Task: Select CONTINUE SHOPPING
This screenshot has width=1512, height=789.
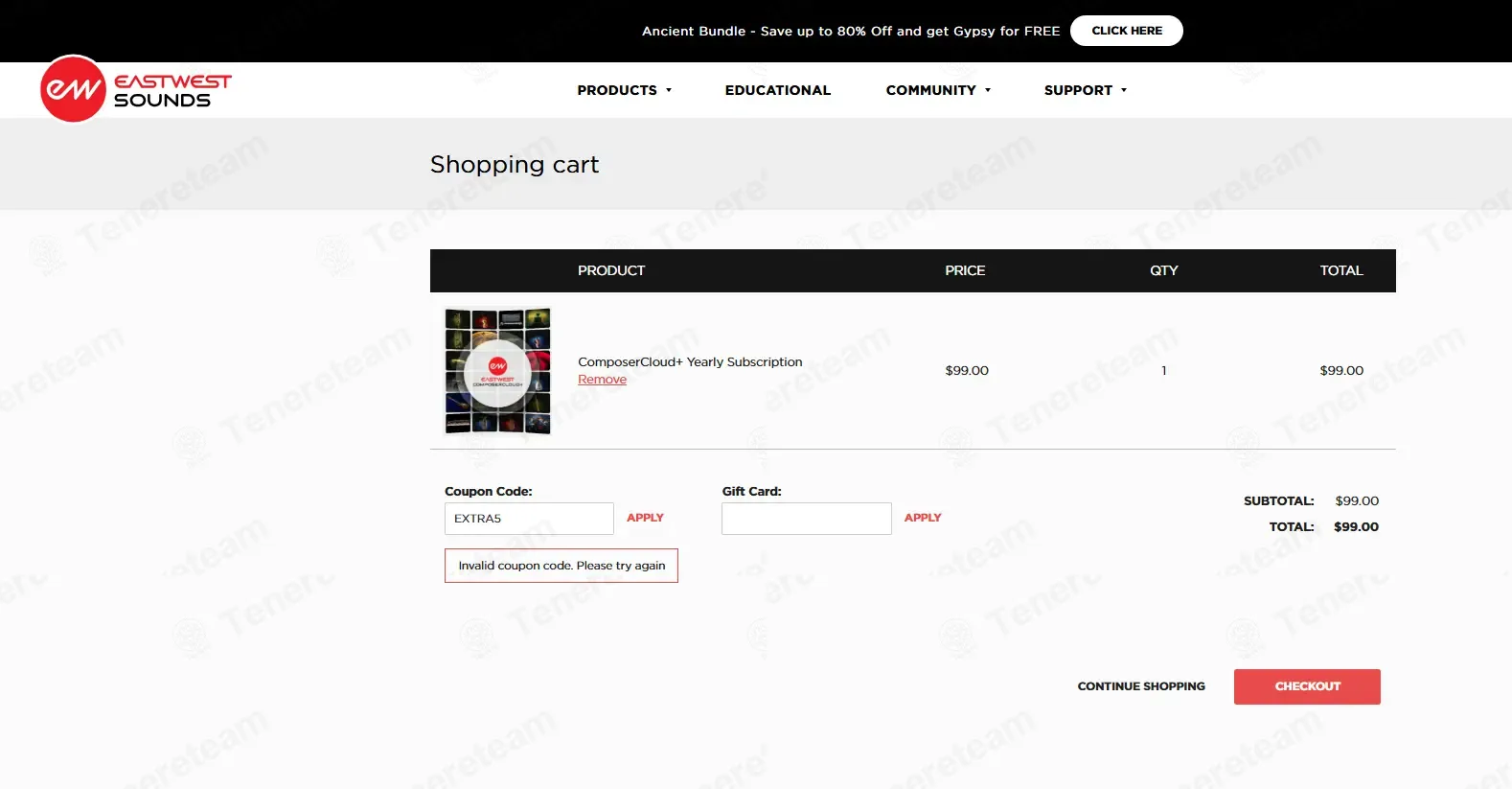Action: (x=1140, y=686)
